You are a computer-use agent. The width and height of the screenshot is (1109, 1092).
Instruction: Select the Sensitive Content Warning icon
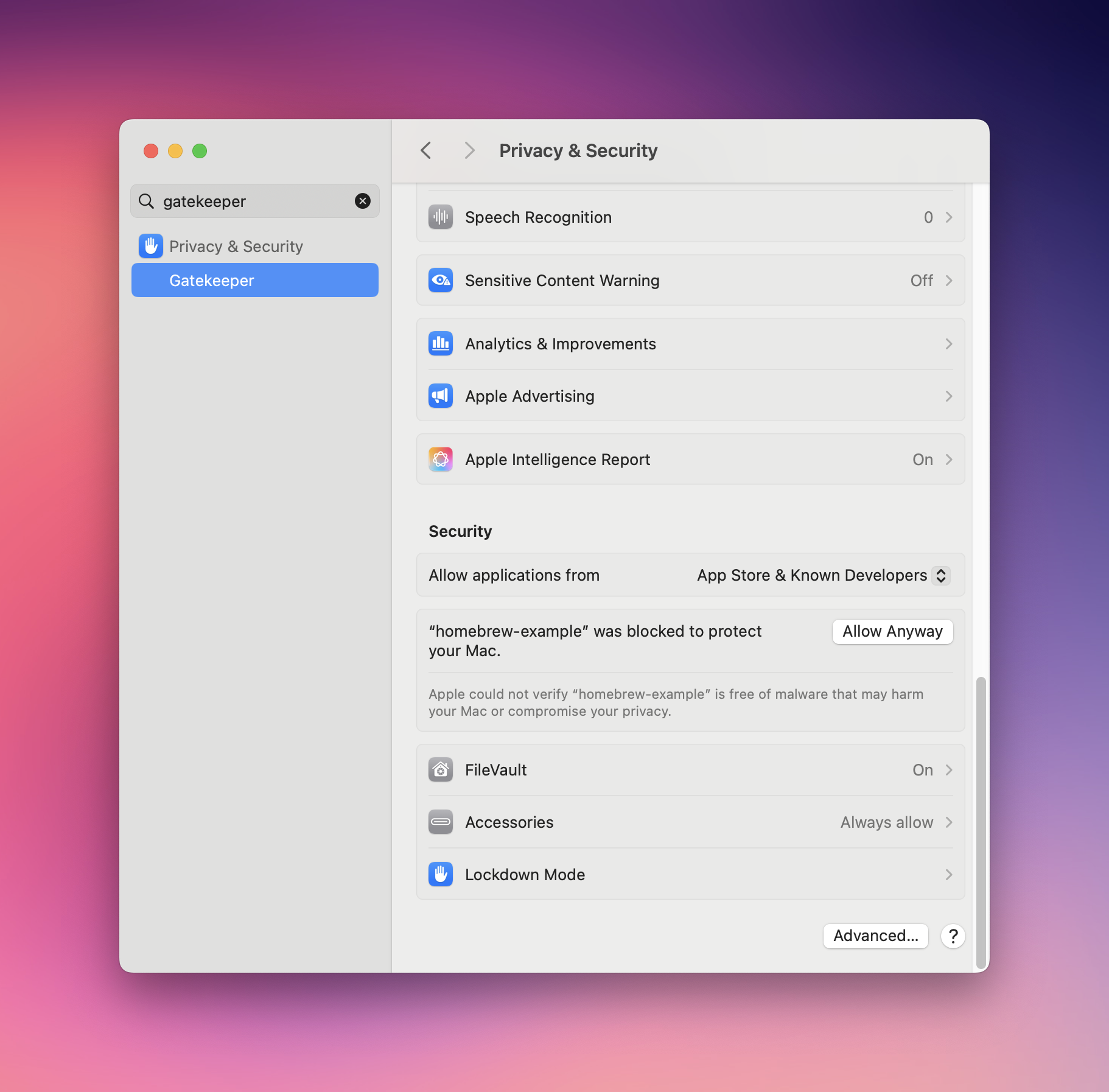[x=441, y=280]
